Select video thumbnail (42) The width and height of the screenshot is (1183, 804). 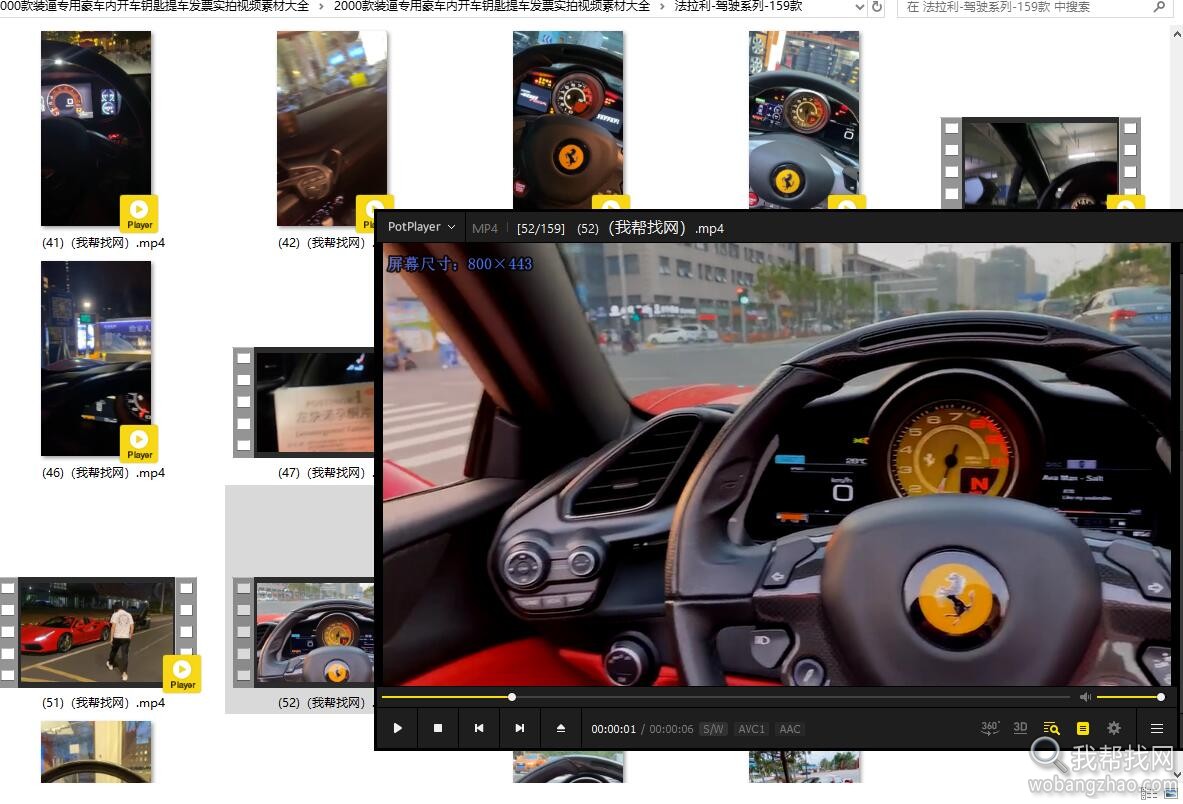click(332, 128)
